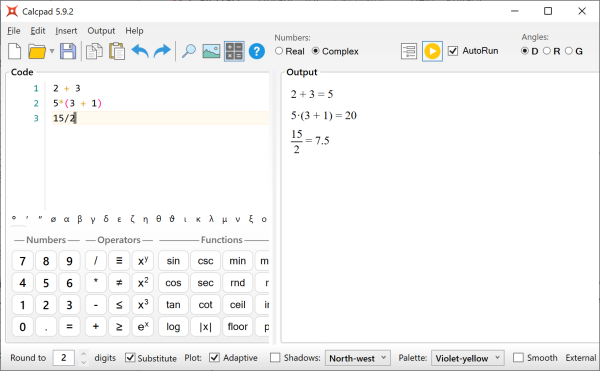This screenshot has height=371, width=600.
Task: Click the floor function button
Action: [x=237, y=327]
